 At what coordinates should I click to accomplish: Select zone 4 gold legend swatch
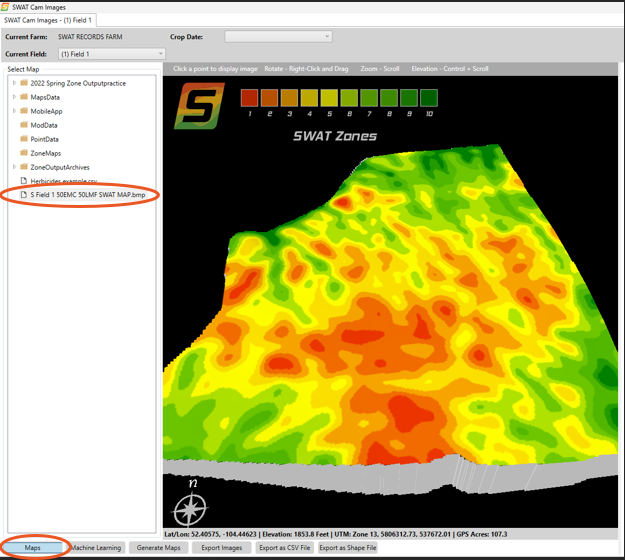(309, 98)
